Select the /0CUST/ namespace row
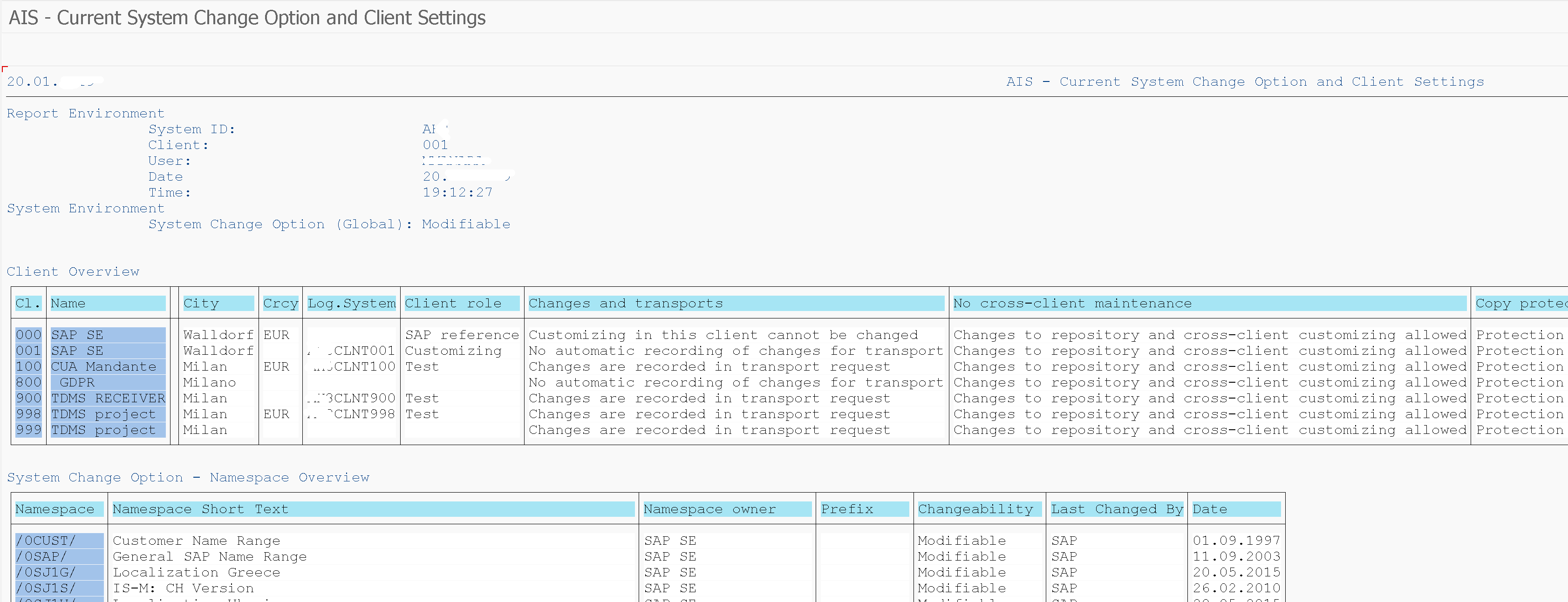The image size is (1568, 602). coord(59,541)
